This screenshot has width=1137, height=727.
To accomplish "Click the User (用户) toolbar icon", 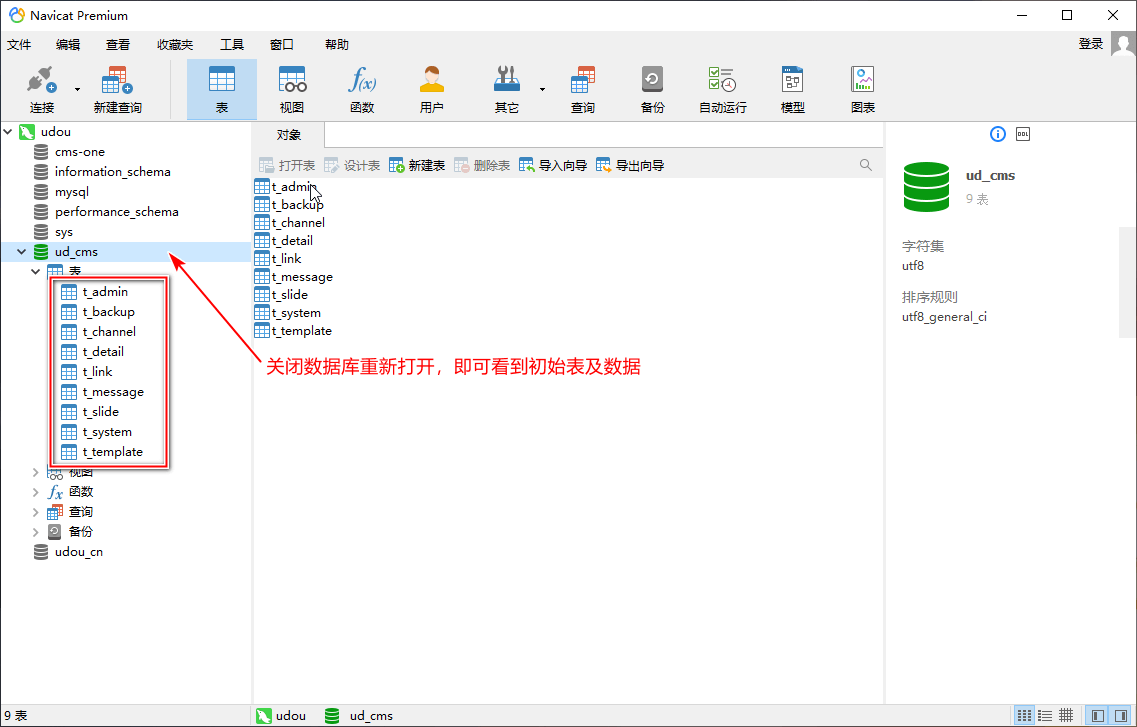I will tap(432, 89).
